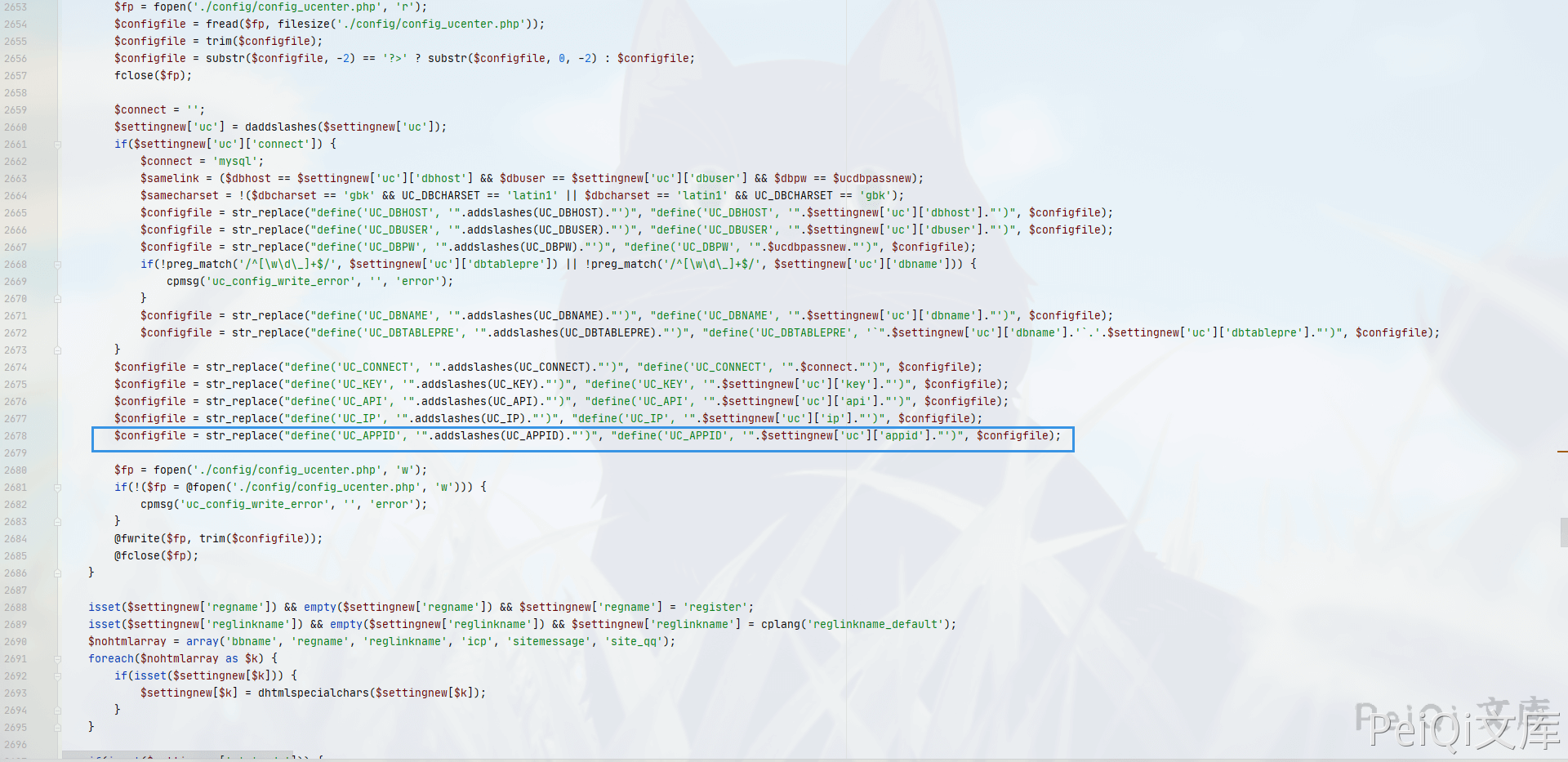
Task: Click the horizontal scrollbar thumb at bottom
Action: 176,756
